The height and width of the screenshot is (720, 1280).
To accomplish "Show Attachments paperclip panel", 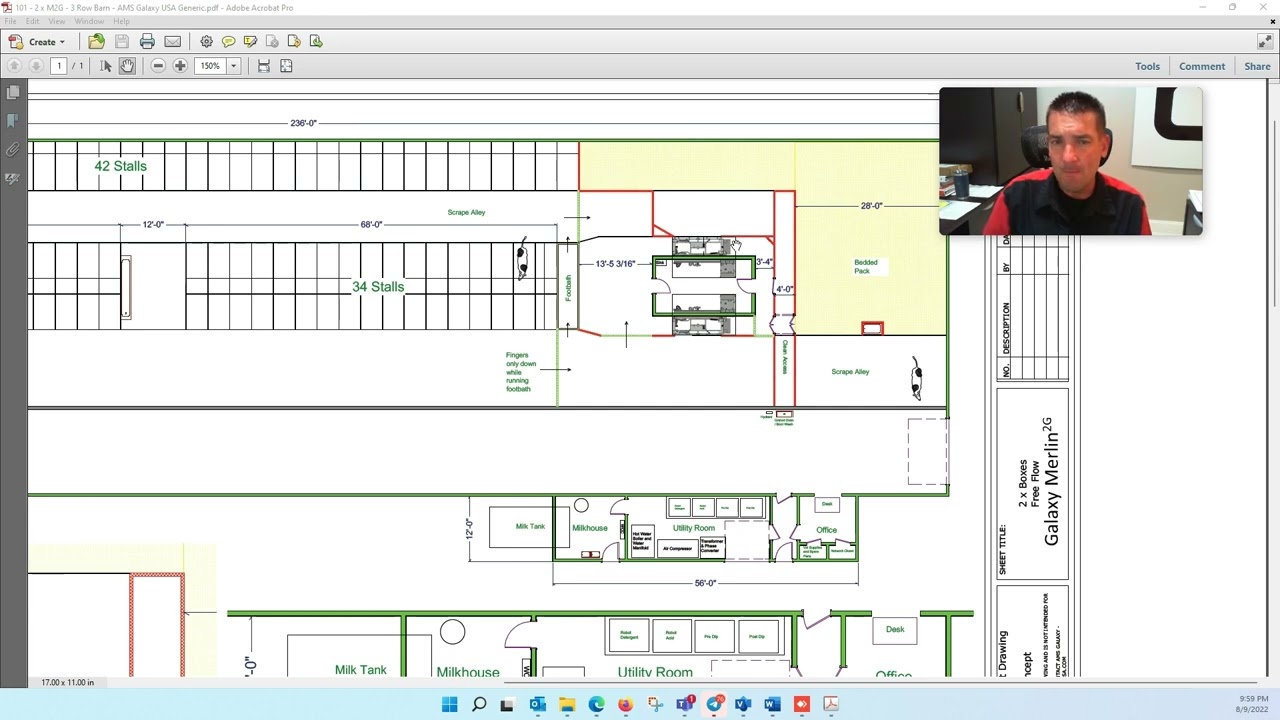I will 13,150.
